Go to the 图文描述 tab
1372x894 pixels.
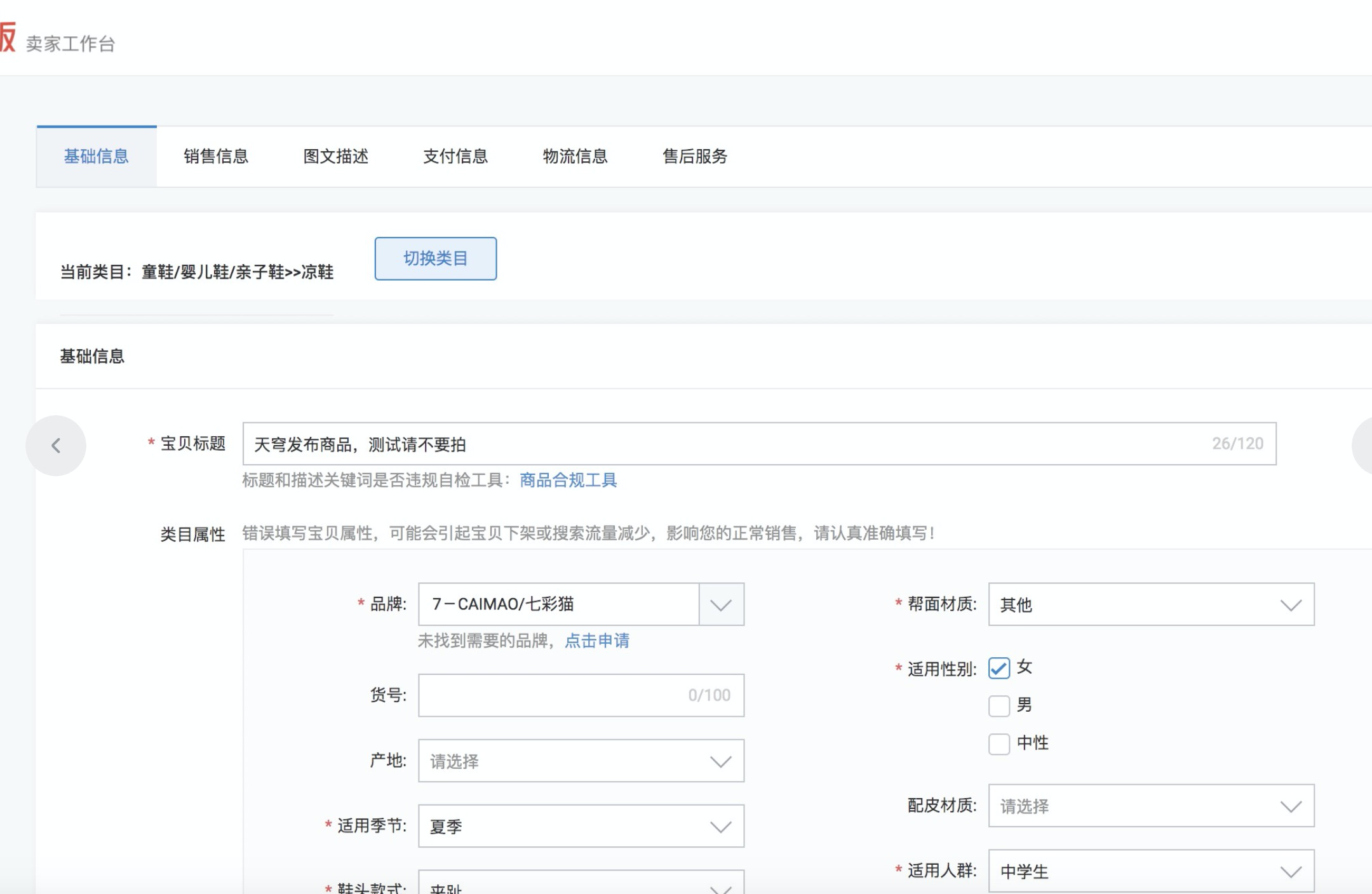(x=336, y=156)
